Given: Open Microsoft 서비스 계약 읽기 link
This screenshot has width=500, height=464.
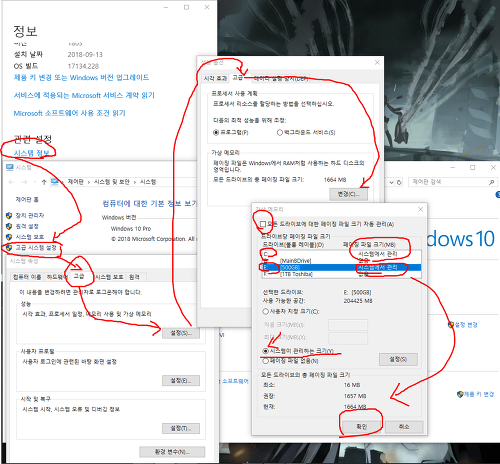Looking at the screenshot, I should (x=84, y=95).
